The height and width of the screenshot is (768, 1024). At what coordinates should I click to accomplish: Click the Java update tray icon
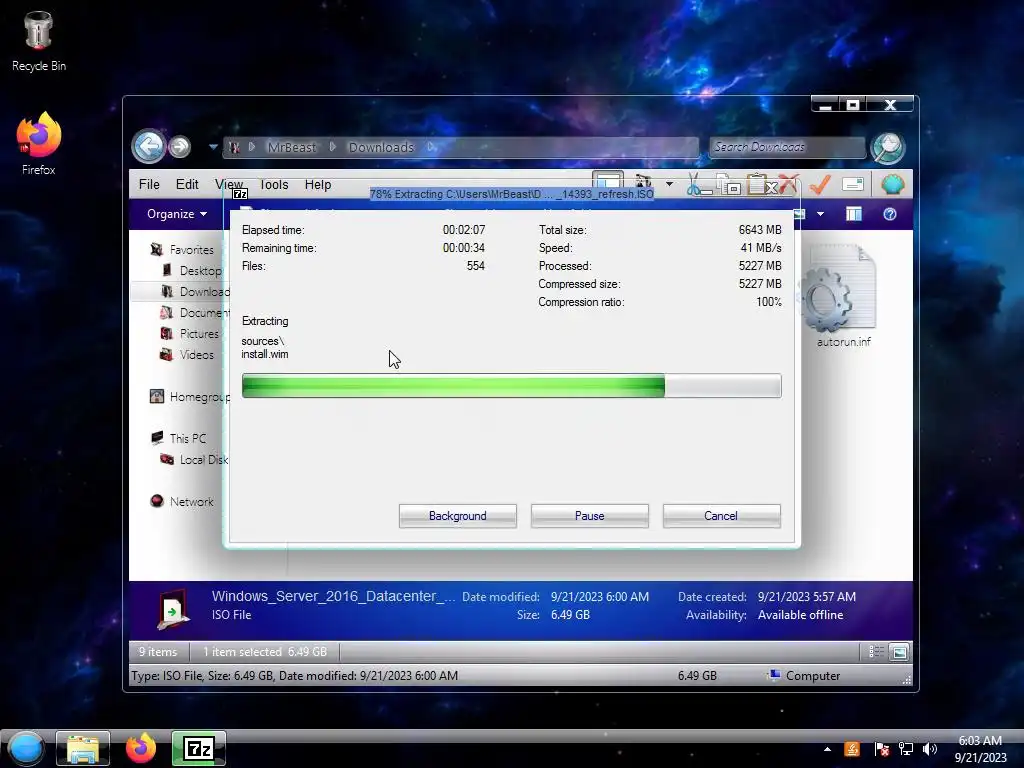(x=852, y=749)
